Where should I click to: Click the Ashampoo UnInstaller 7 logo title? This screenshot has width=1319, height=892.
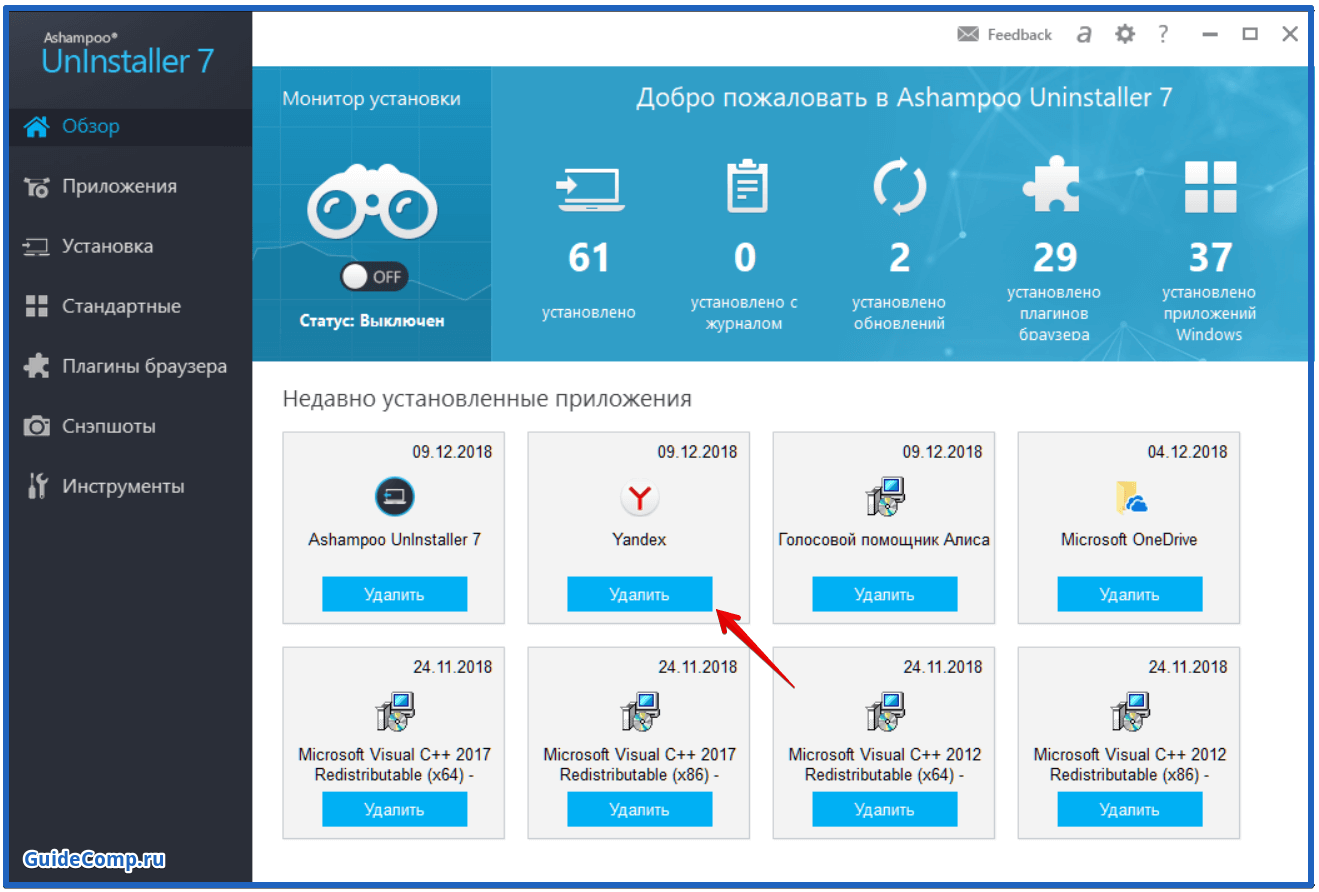point(128,54)
